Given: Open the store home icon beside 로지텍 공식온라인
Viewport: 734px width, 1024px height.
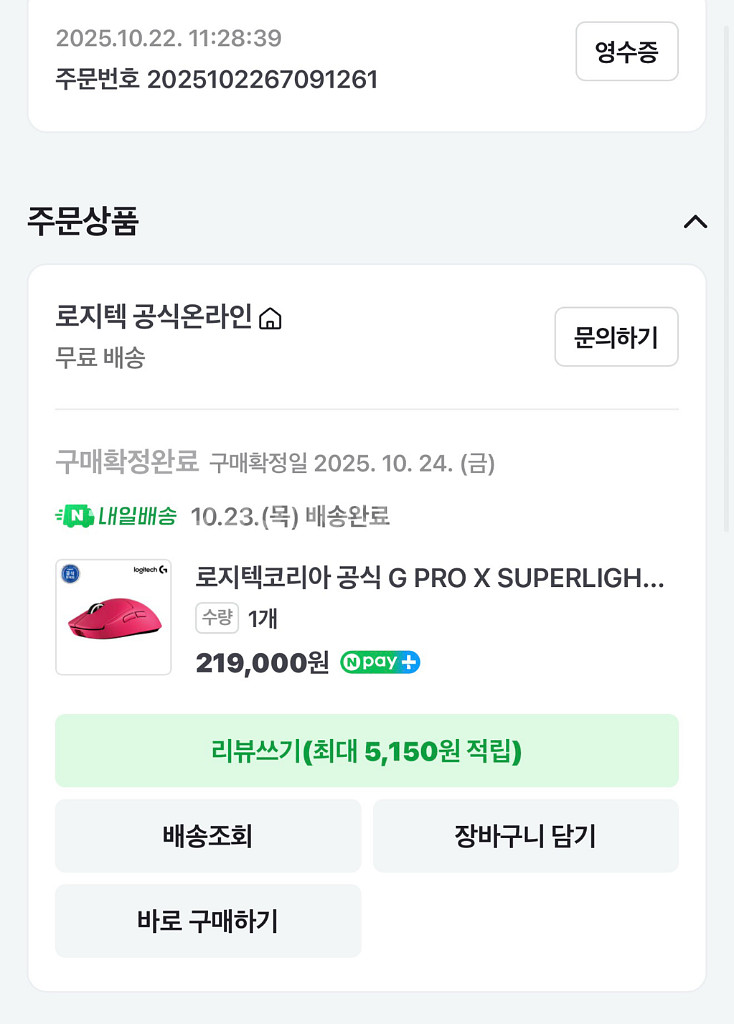Looking at the screenshot, I should pos(270,319).
